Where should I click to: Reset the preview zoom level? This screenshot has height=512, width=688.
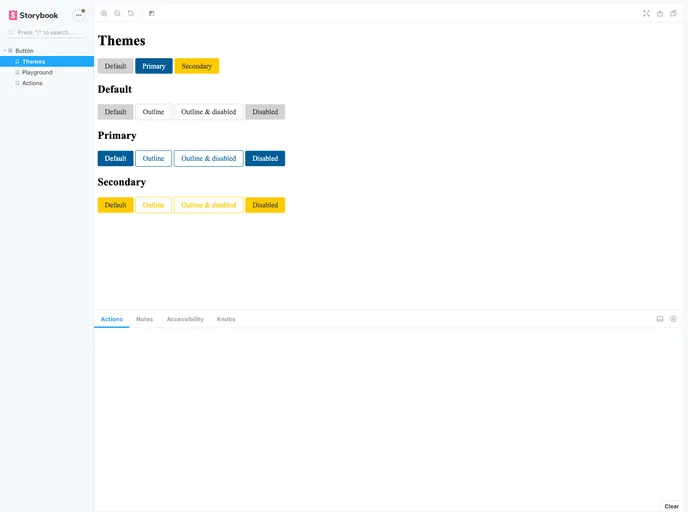(x=131, y=13)
